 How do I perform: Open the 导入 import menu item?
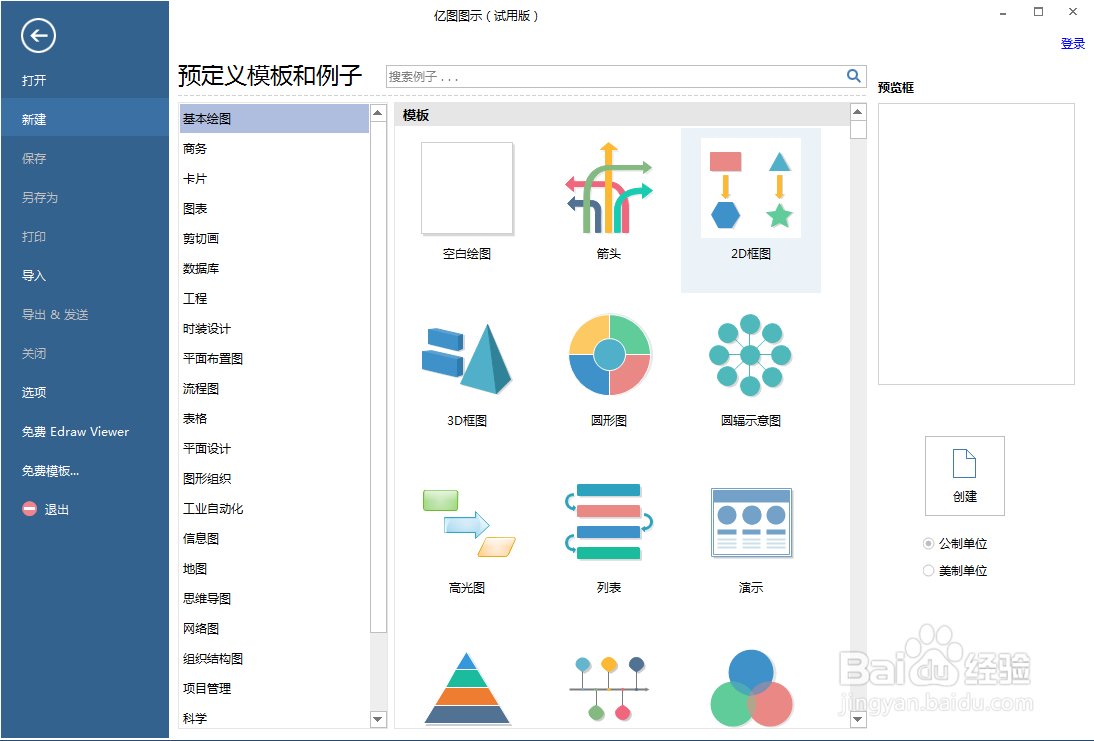point(84,276)
